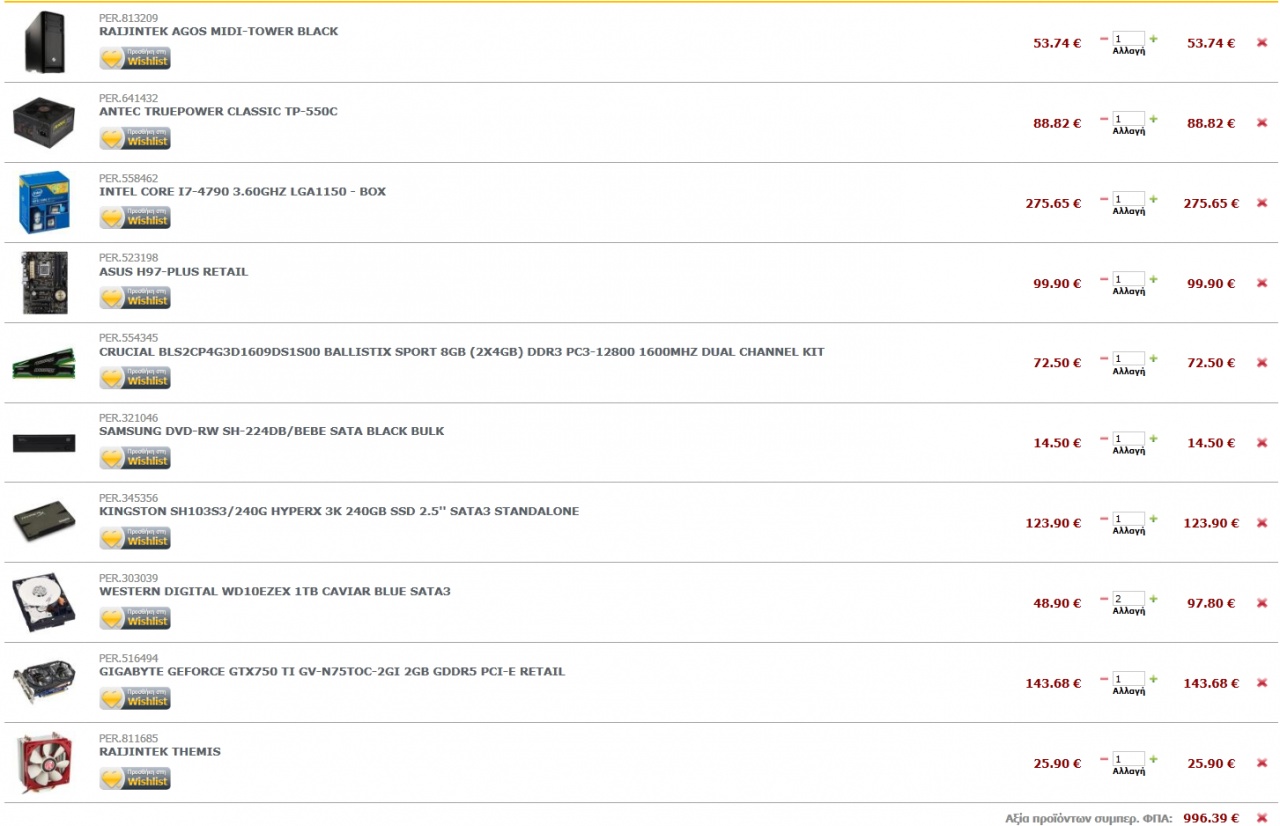Click Αλλαγή under Gigabyte GTX750 quantity
The image size is (1280, 826).
(1129, 691)
